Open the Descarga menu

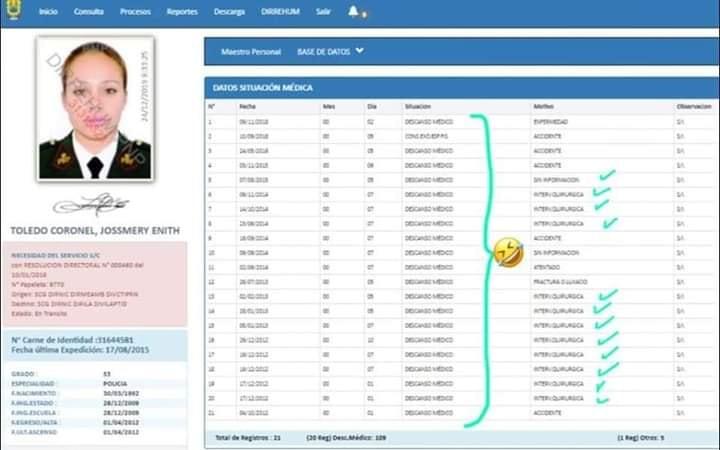coord(229,11)
